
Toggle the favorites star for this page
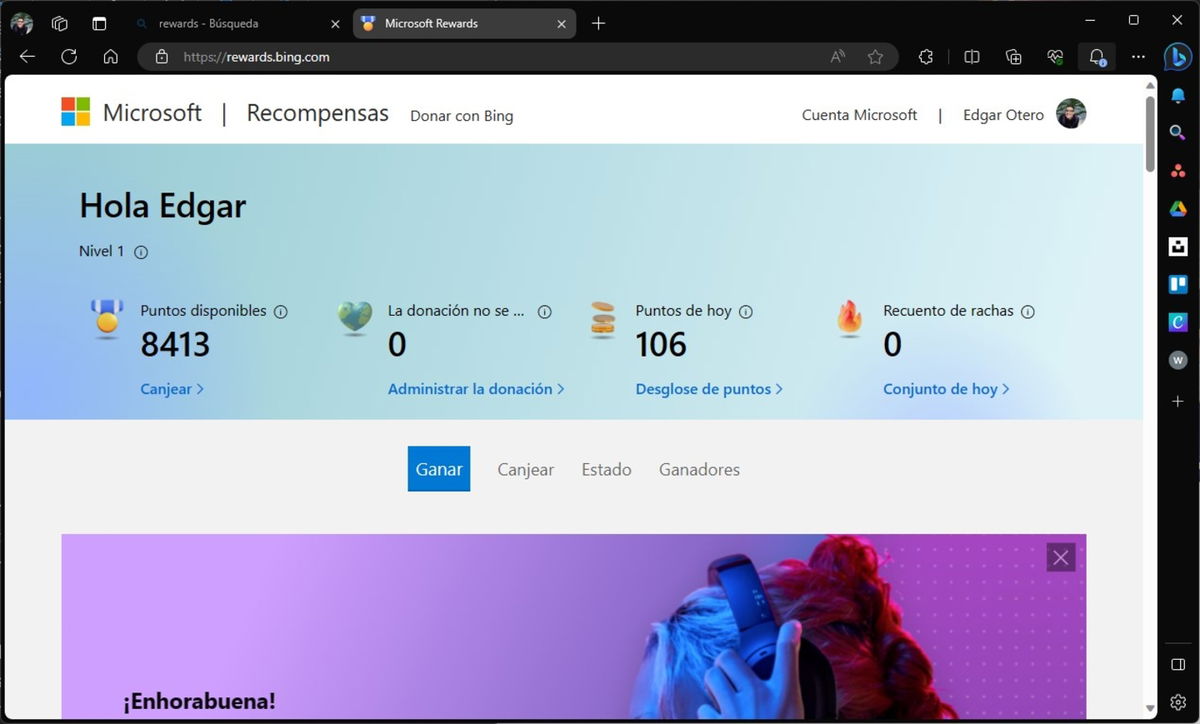point(876,57)
